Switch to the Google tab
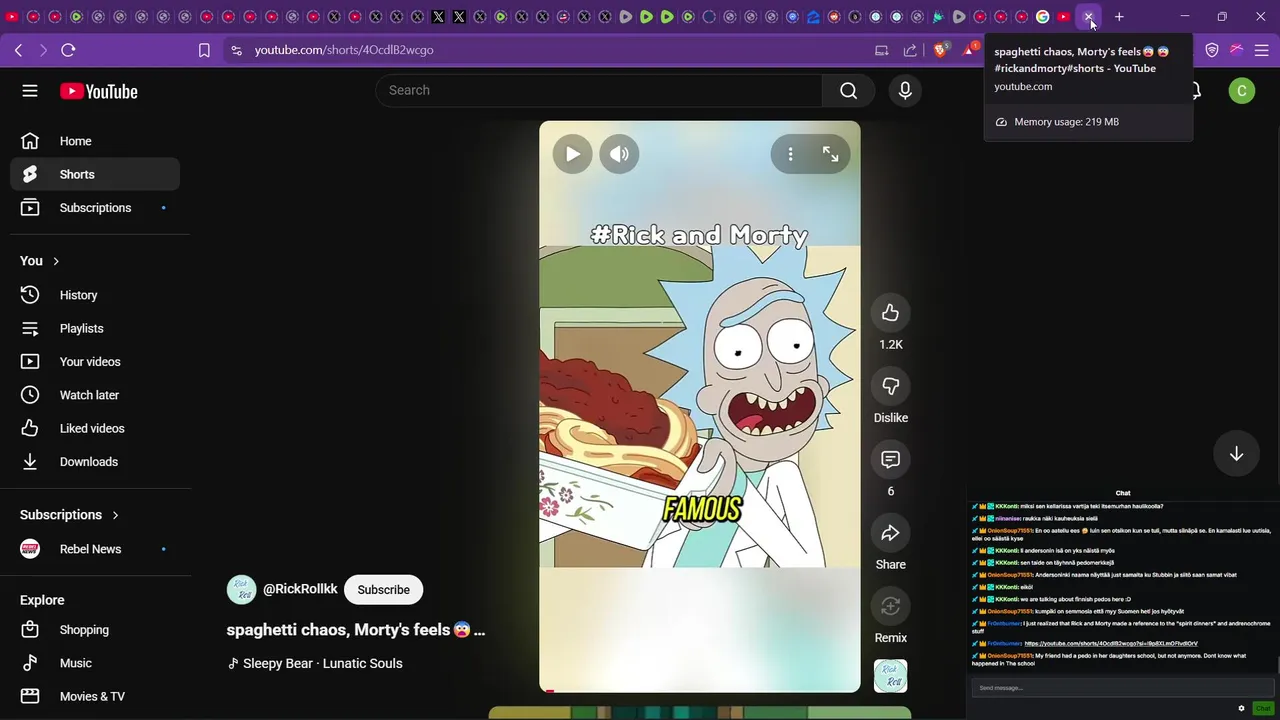1280x720 pixels. tap(1043, 17)
